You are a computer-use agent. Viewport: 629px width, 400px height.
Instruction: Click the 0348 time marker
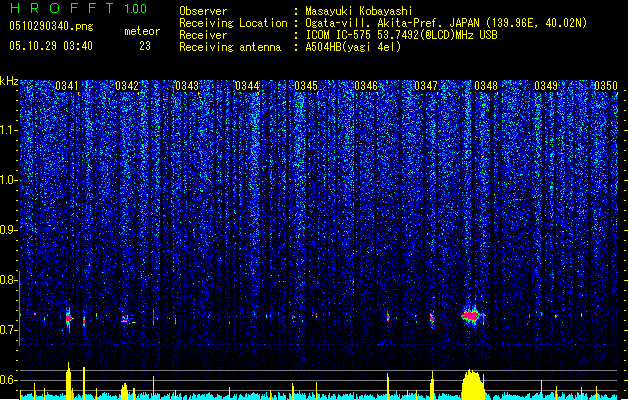486,86
